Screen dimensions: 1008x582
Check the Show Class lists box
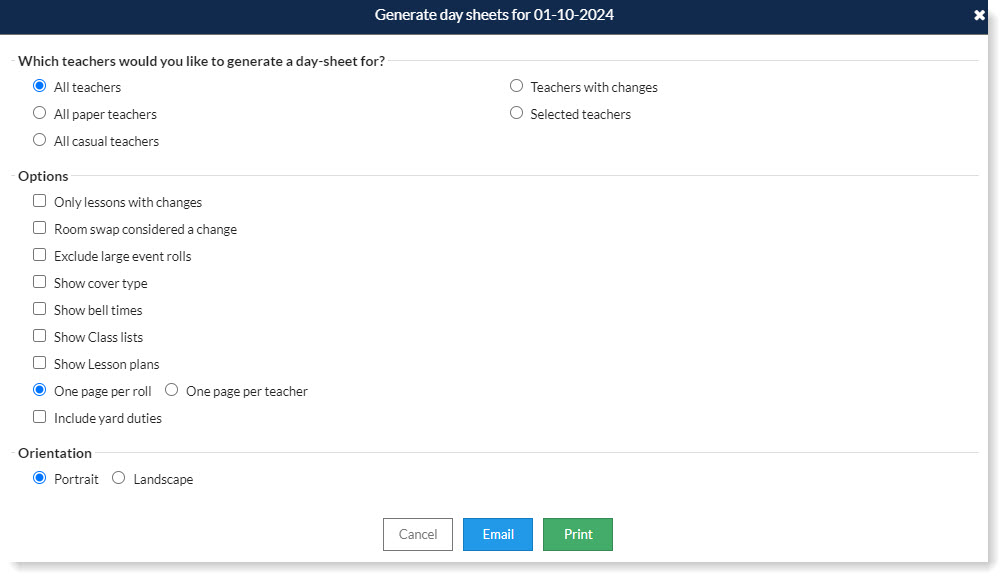pyautogui.click(x=40, y=336)
